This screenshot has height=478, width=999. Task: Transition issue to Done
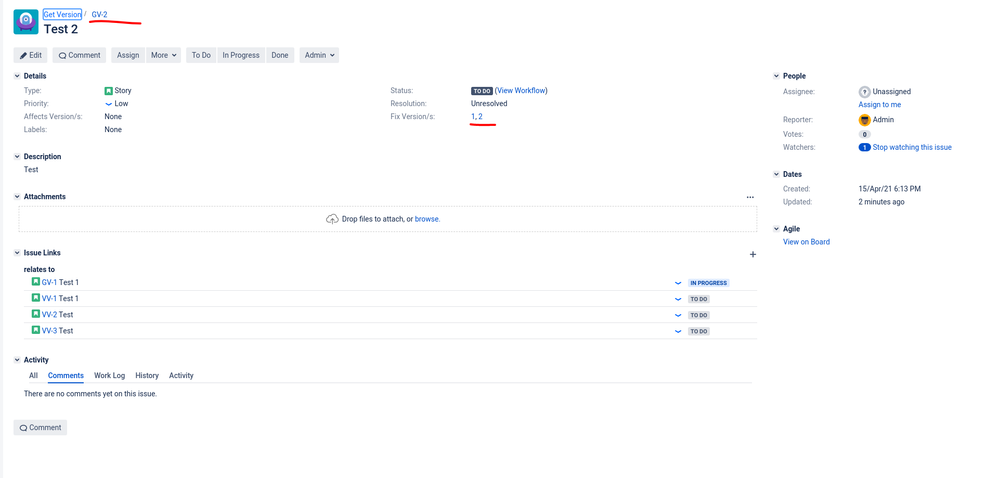click(280, 55)
